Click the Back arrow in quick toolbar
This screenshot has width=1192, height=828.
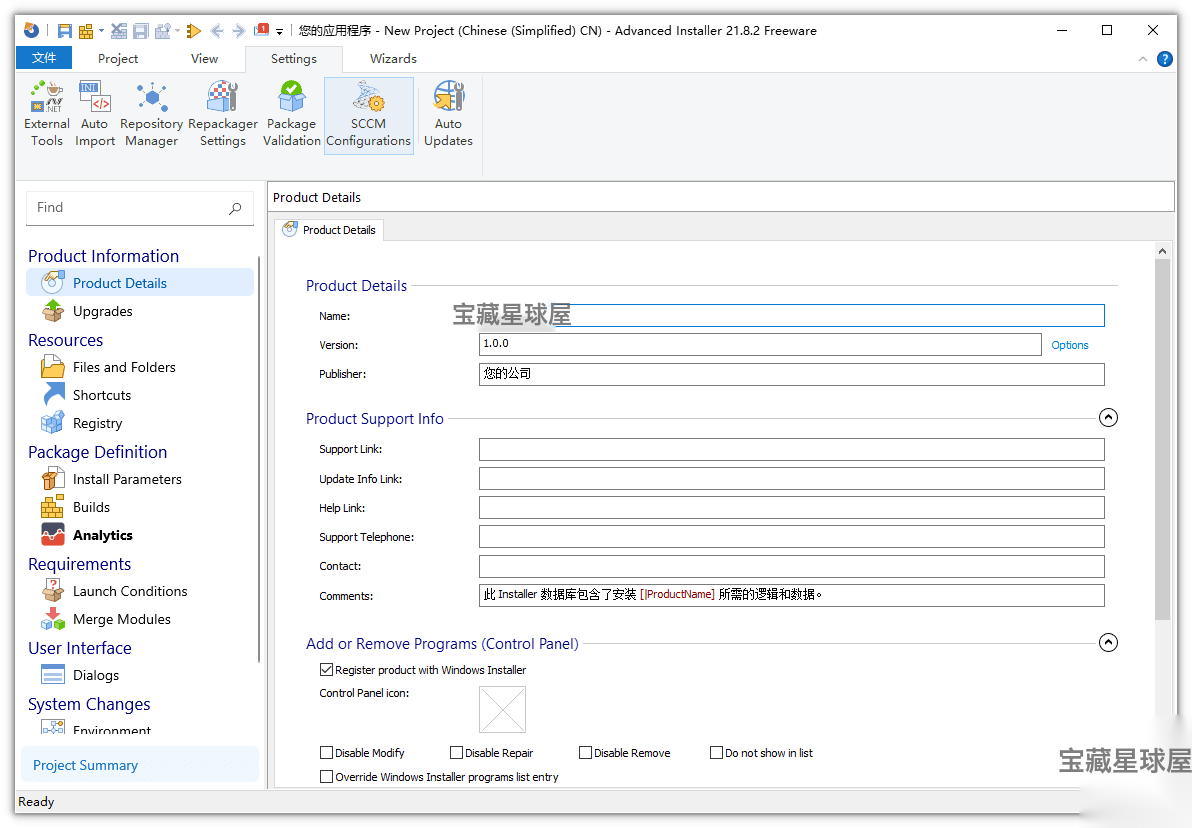(217, 30)
